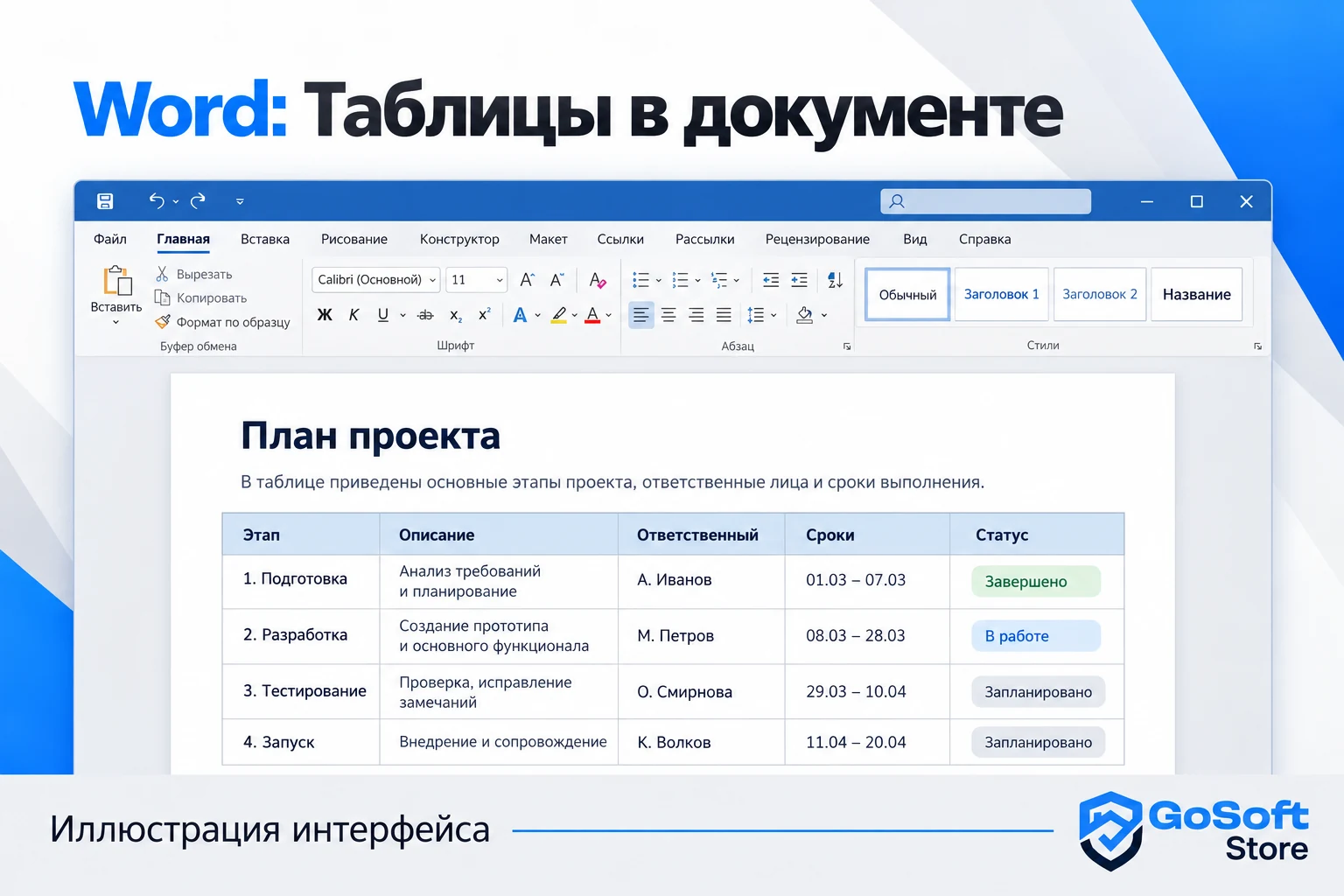Screen dimensions: 1344x896
Task: Go to the Рецензирование tab
Action: (817, 239)
